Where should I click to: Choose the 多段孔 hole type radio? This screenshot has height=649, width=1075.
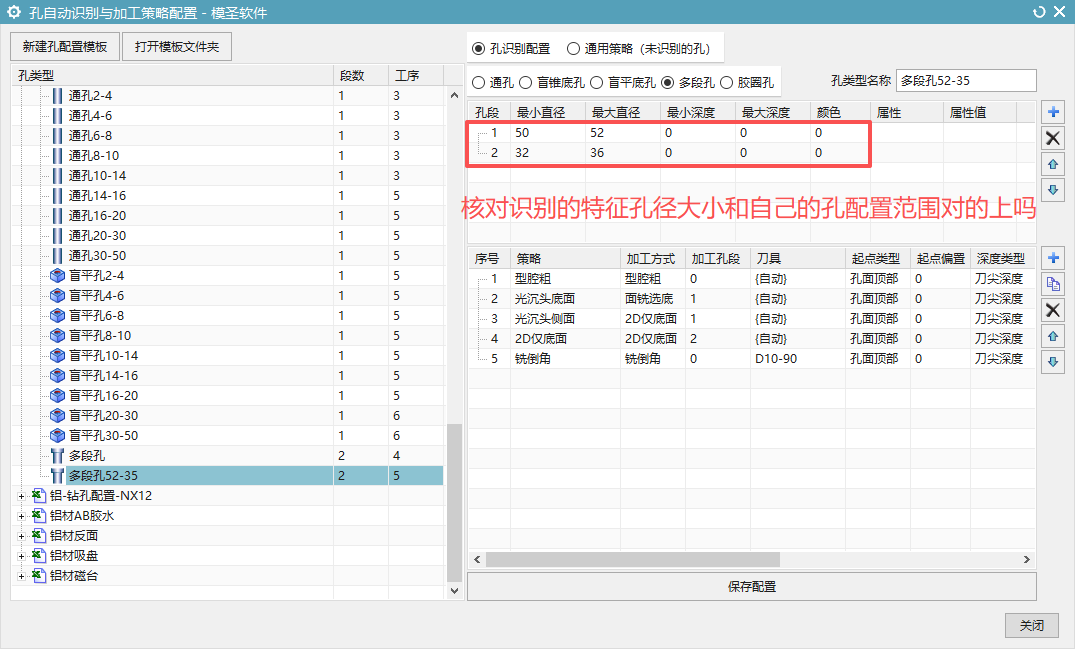click(x=668, y=82)
